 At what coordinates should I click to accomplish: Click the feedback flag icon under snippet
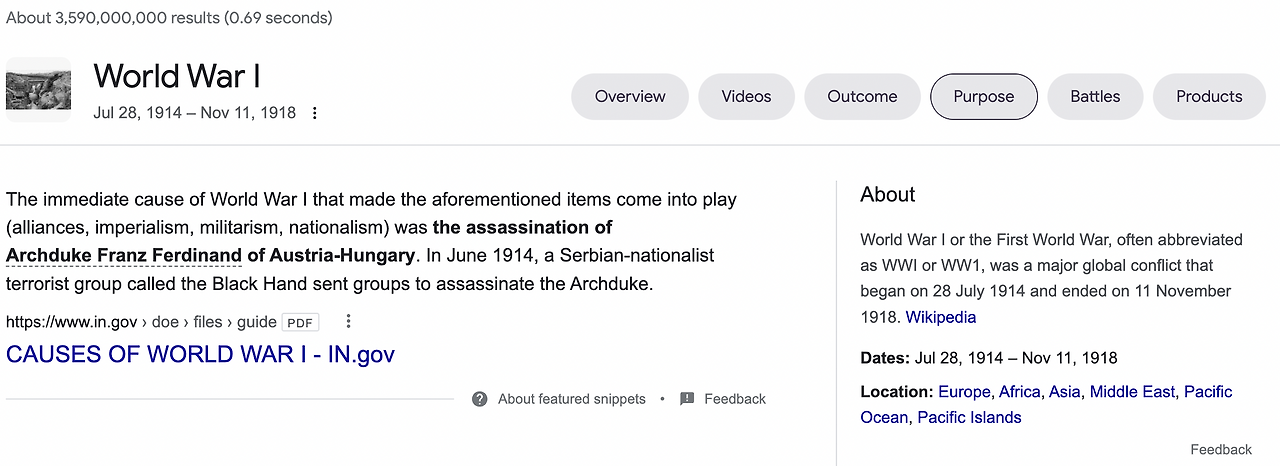[x=687, y=399]
